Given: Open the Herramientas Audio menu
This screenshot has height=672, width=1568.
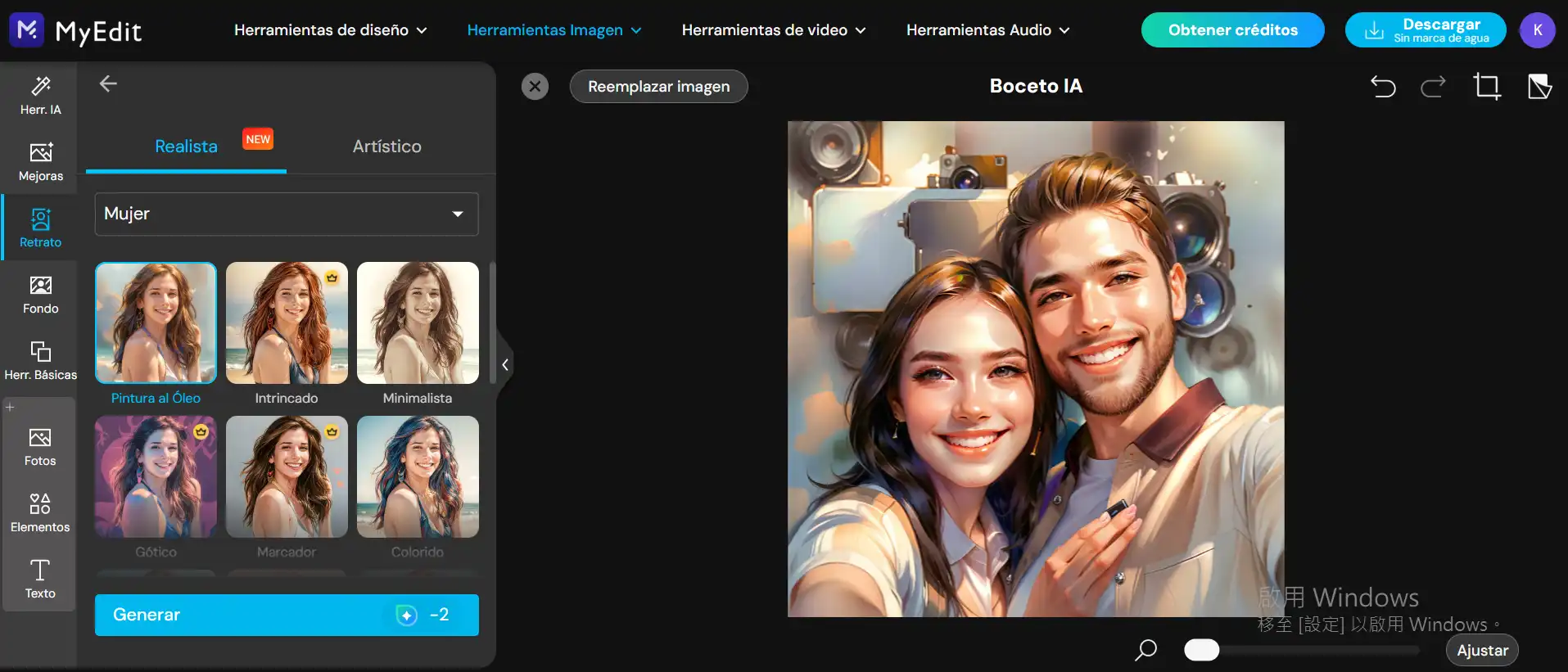Looking at the screenshot, I should coord(987,30).
